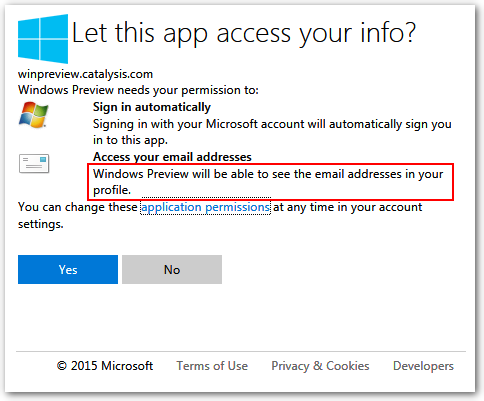Open the Developers footer link
484x401 pixels.
(423, 366)
